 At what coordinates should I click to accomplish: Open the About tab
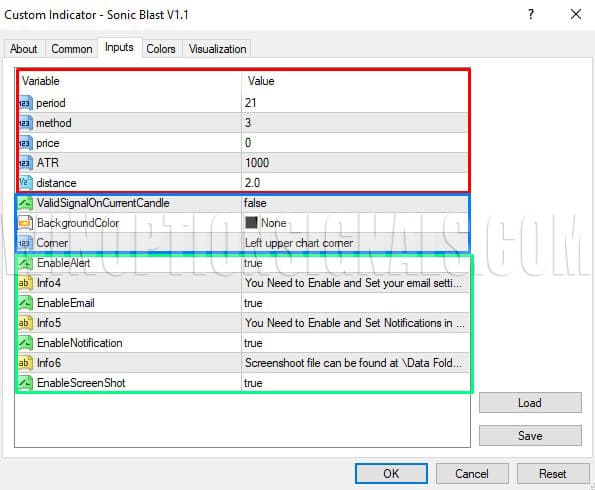(x=24, y=49)
